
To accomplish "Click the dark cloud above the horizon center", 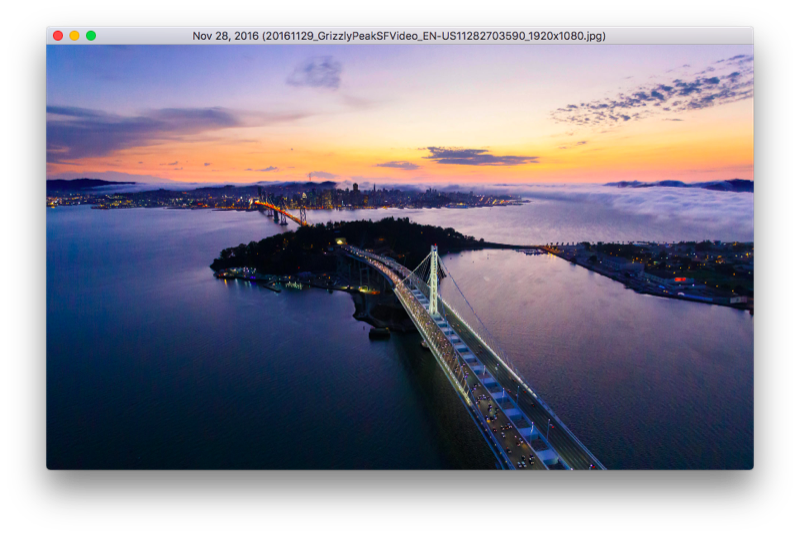I will tap(478, 156).
